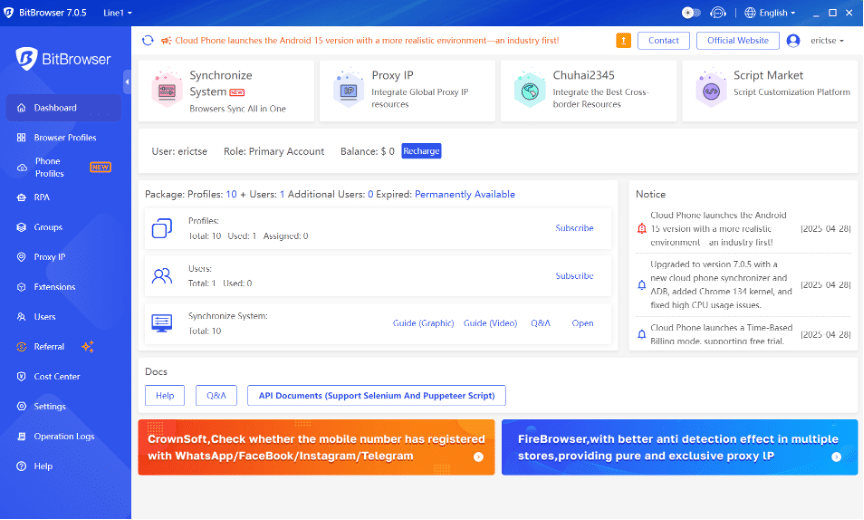Click the megaphone announcement icon
Viewport: 864px width, 520px height.
[x=166, y=41]
